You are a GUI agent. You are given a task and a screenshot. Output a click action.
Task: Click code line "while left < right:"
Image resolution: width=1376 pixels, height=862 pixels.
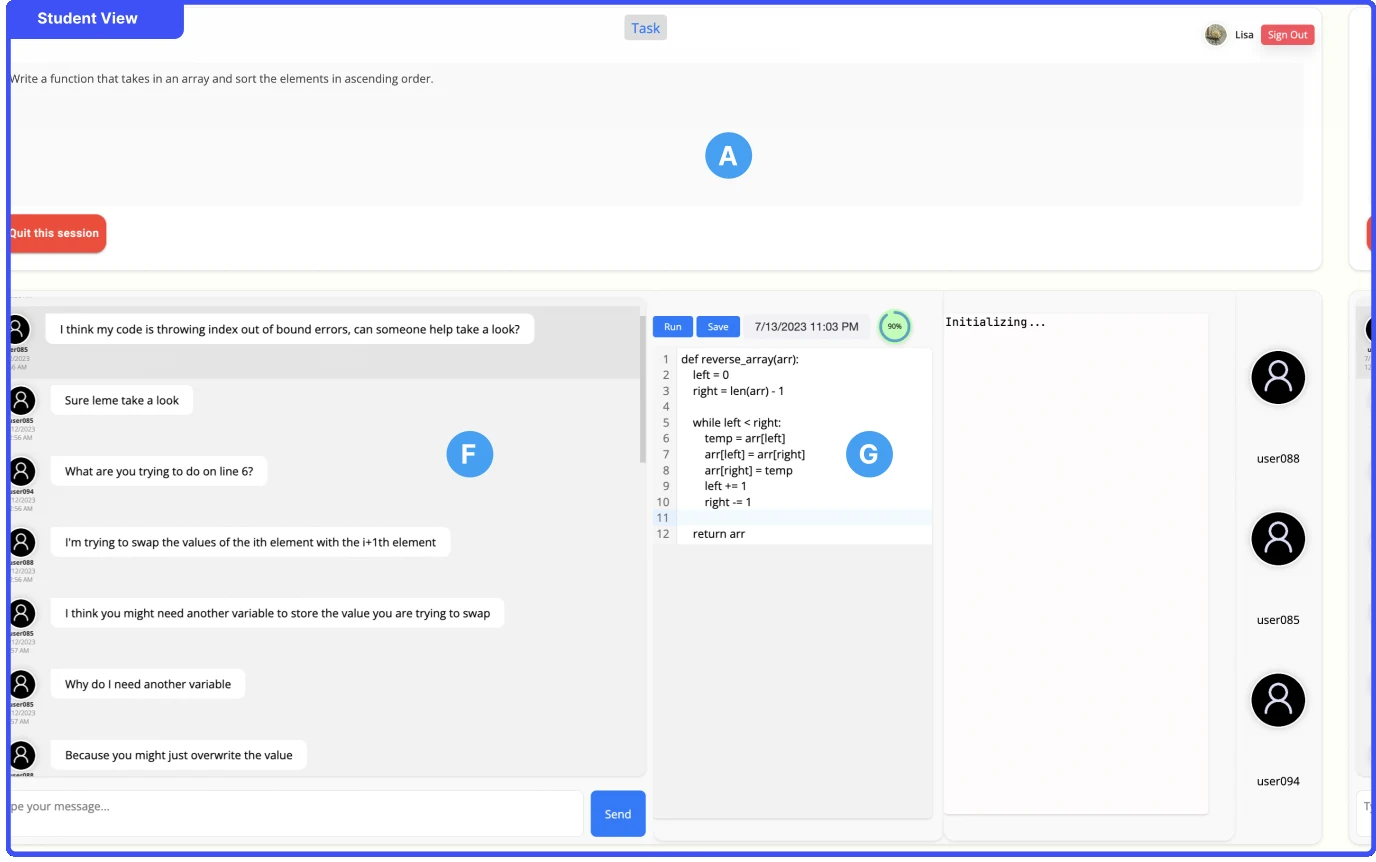click(737, 423)
